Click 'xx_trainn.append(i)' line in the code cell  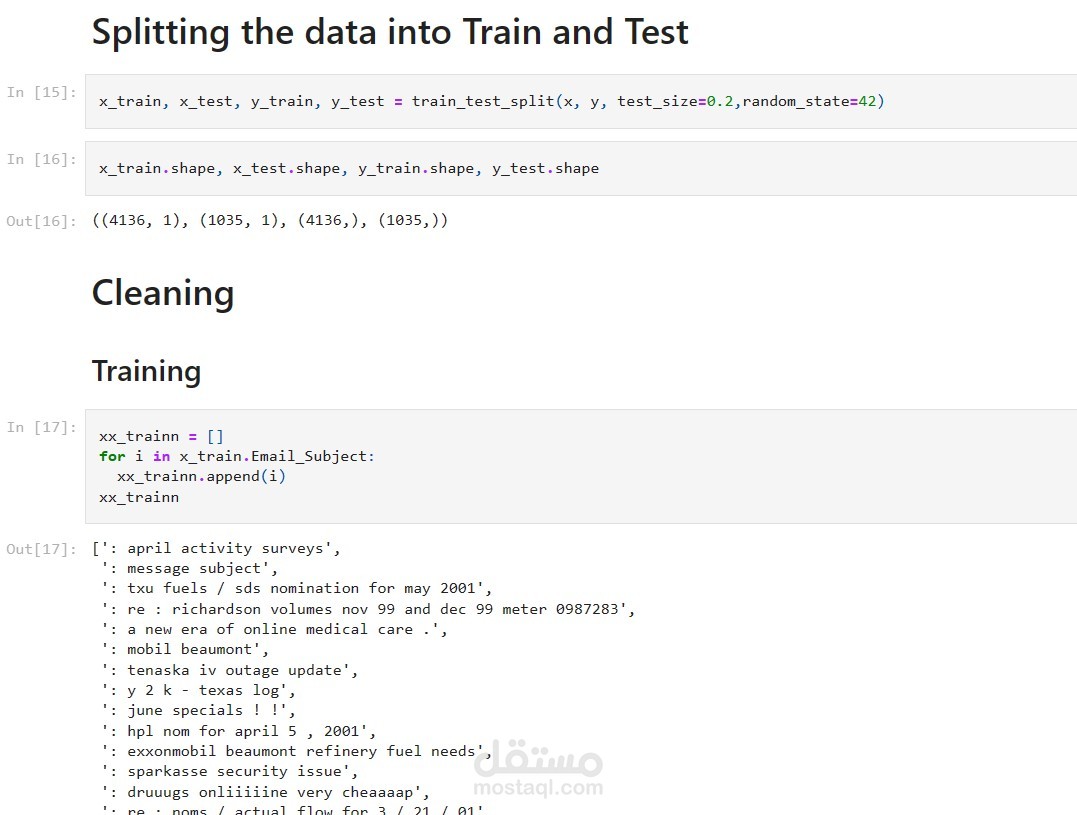(201, 477)
